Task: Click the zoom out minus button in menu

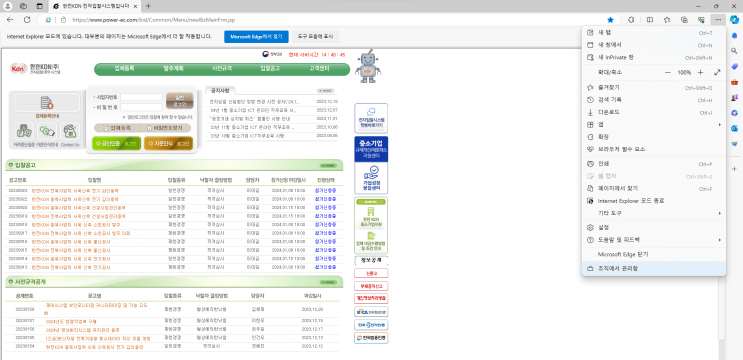Action: [x=668, y=72]
